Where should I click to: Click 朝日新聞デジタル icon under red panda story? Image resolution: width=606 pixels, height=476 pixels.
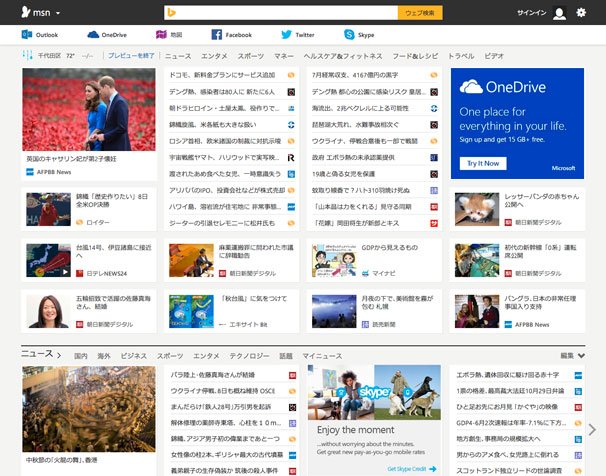508,222
